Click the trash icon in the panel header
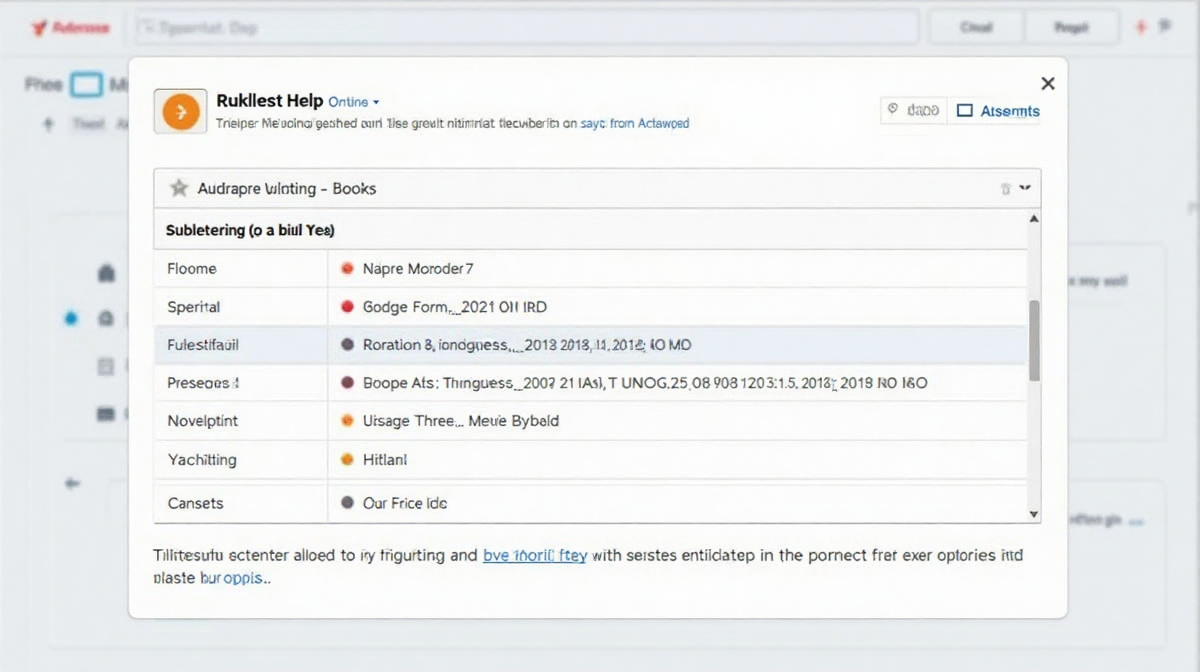 pos(1006,188)
